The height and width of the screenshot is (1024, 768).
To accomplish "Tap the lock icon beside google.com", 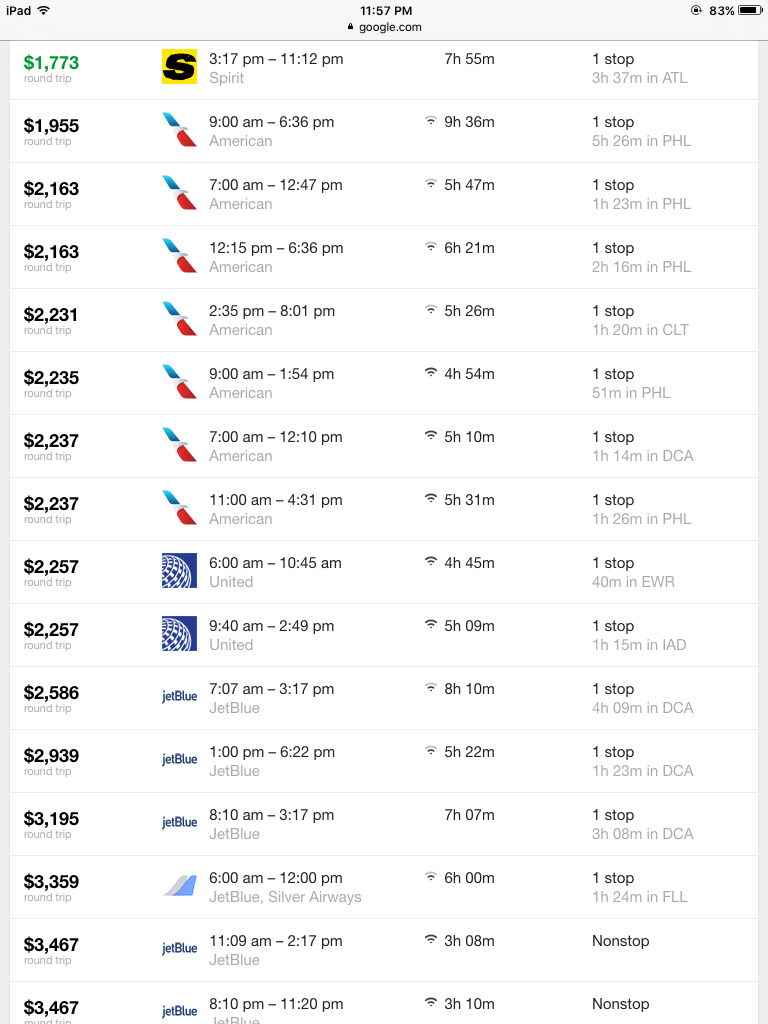I will (351, 27).
